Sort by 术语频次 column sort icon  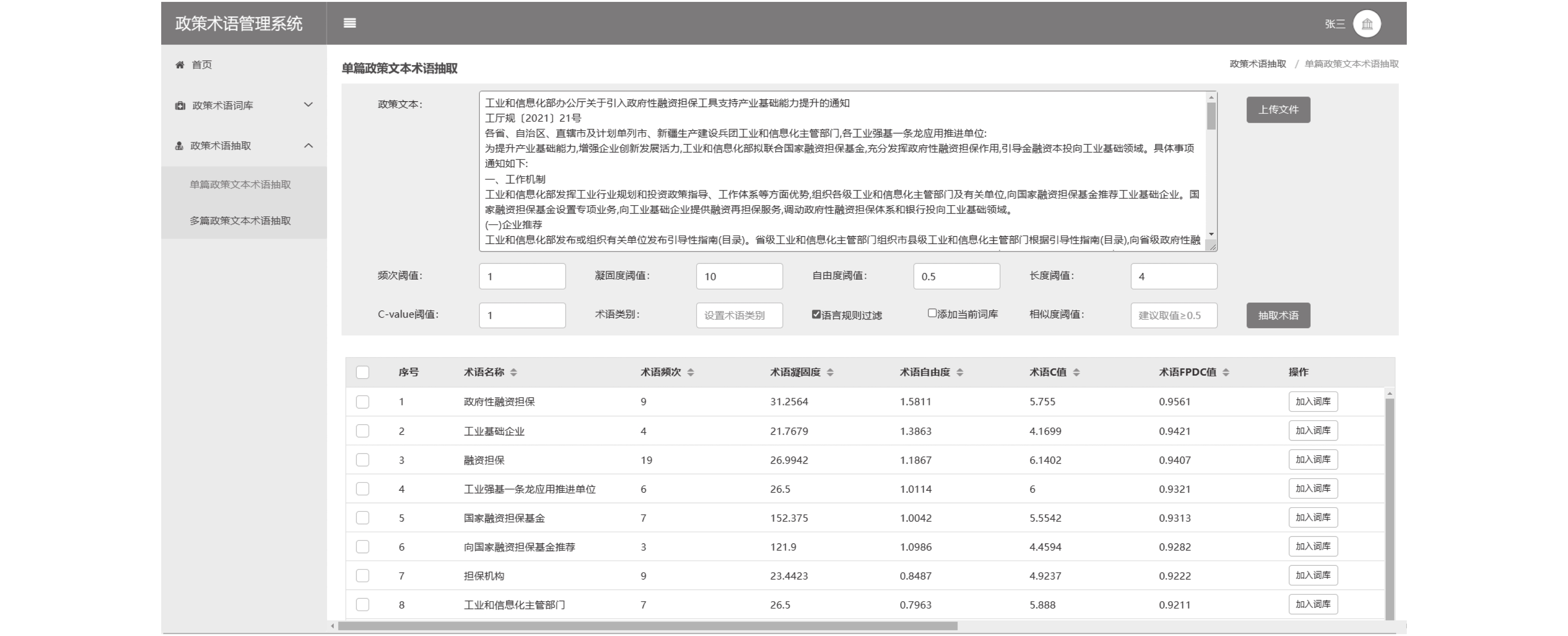[x=690, y=372]
